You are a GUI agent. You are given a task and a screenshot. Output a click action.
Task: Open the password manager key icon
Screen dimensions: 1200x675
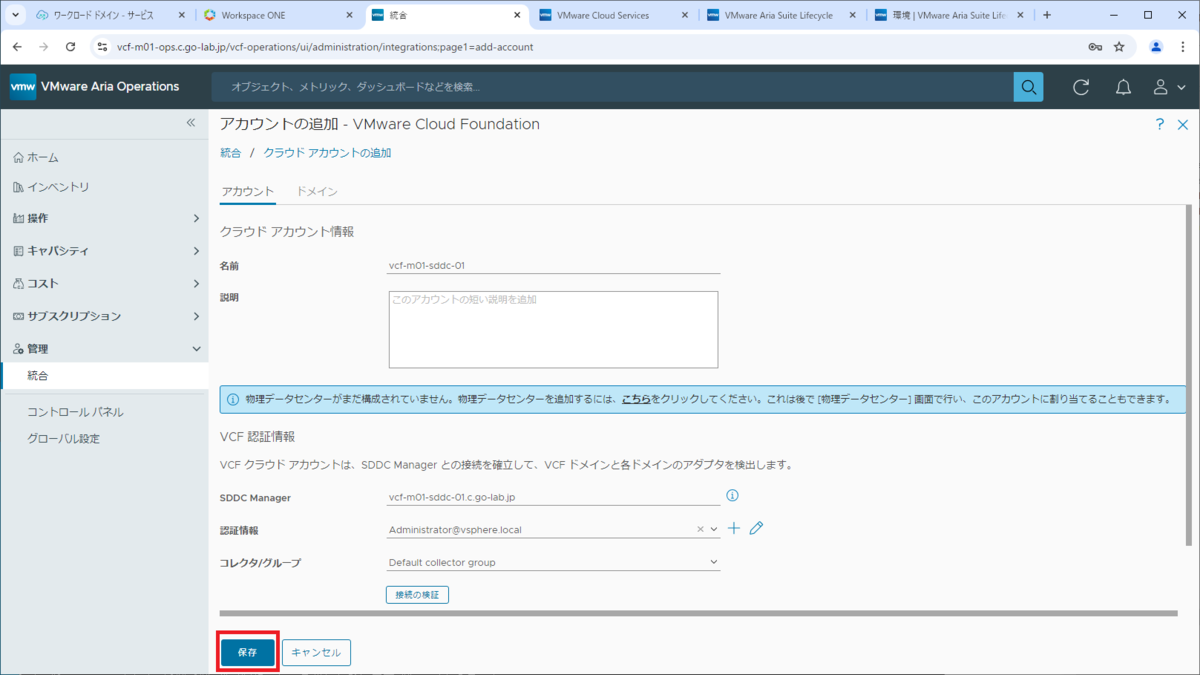point(1095,46)
